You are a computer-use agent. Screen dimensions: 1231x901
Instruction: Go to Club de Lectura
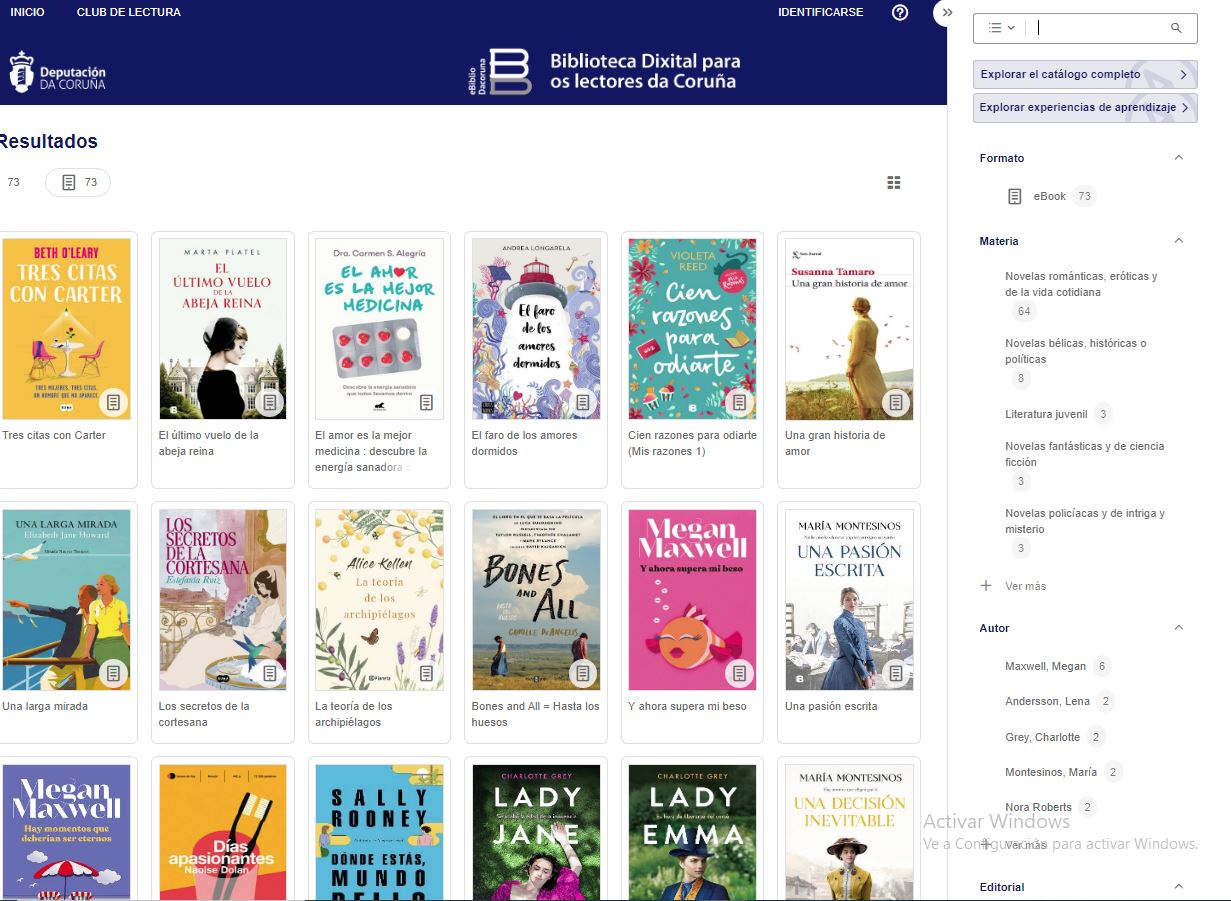coord(129,13)
